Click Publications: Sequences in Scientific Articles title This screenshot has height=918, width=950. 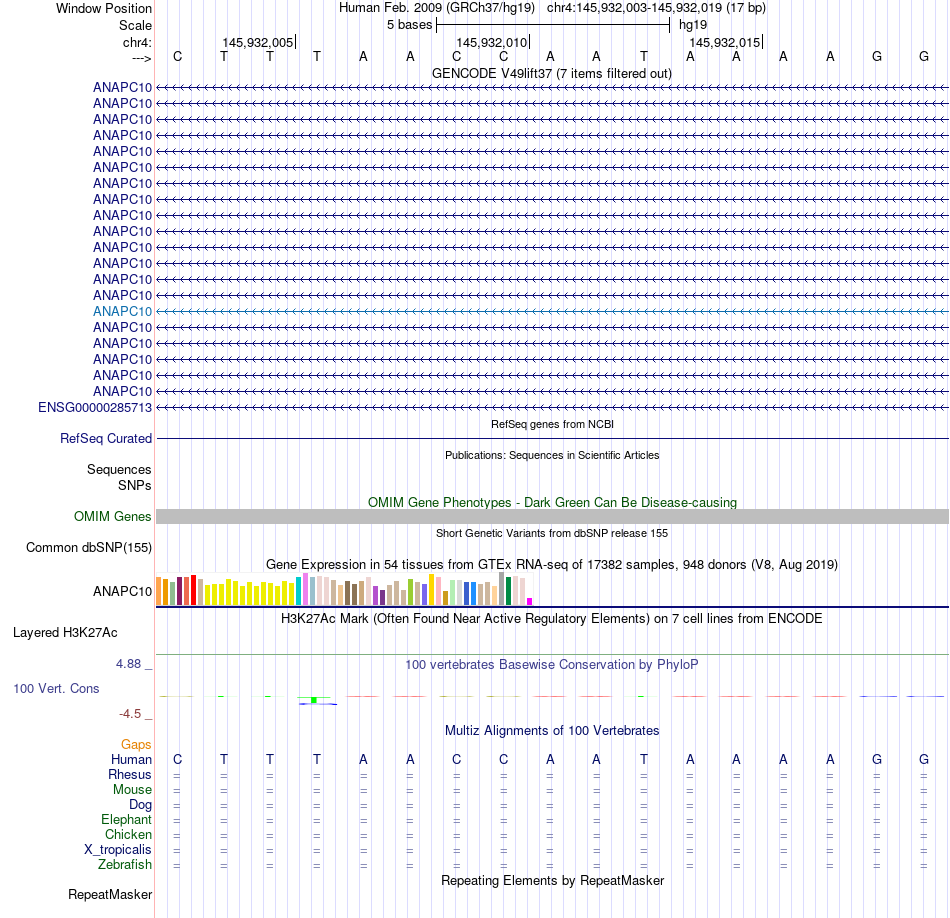(x=552, y=455)
